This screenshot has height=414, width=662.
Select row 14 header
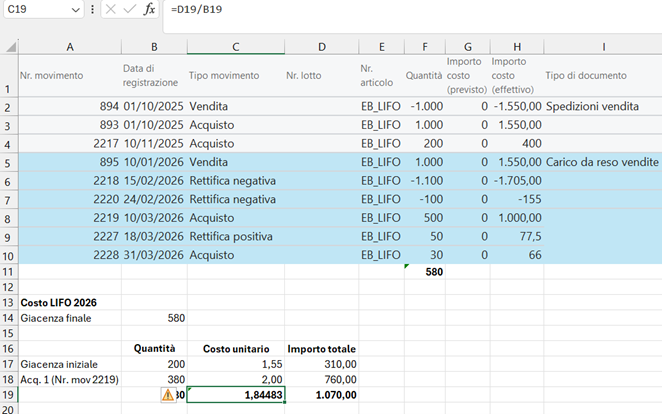point(9,317)
